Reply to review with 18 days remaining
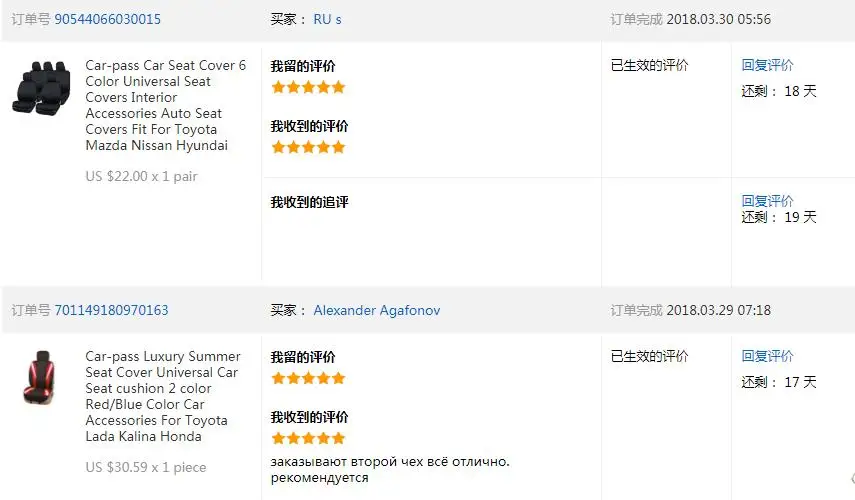Viewport: 855px width, 500px height. click(767, 65)
